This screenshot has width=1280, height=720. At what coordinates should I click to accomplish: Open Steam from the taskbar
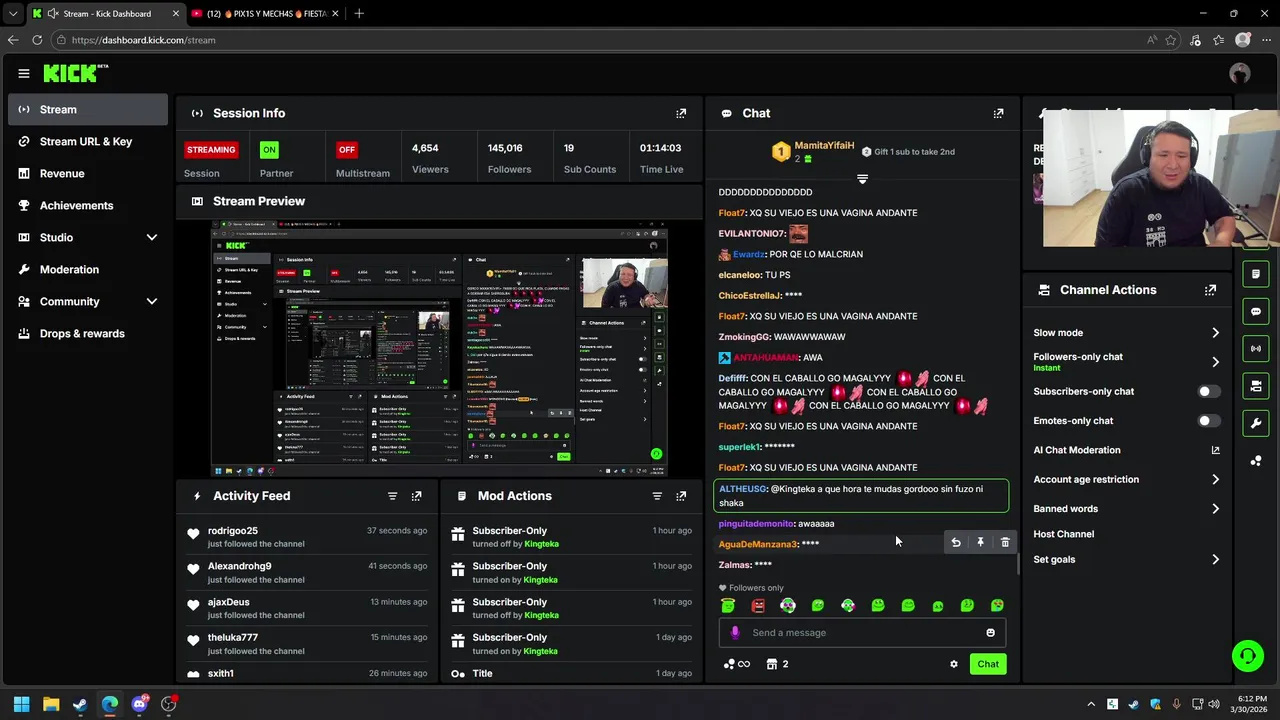[x=80, y=704]
